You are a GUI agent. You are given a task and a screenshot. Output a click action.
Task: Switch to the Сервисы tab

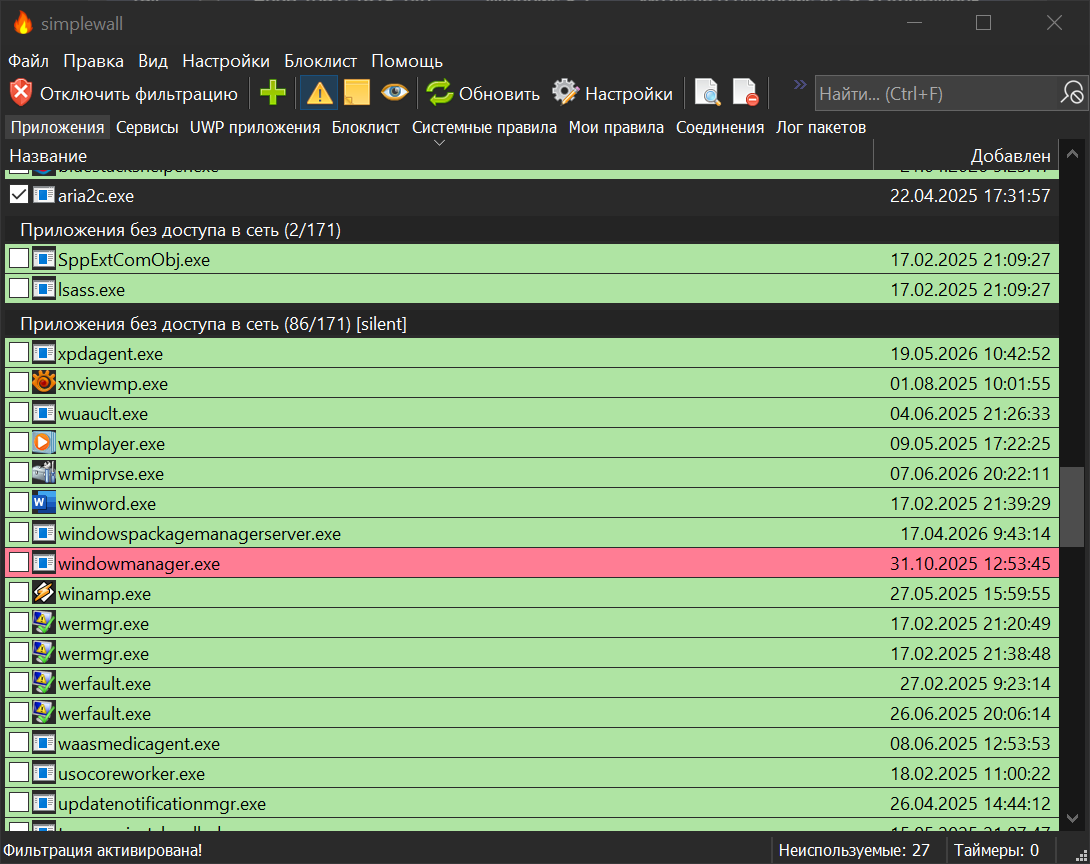147,127
